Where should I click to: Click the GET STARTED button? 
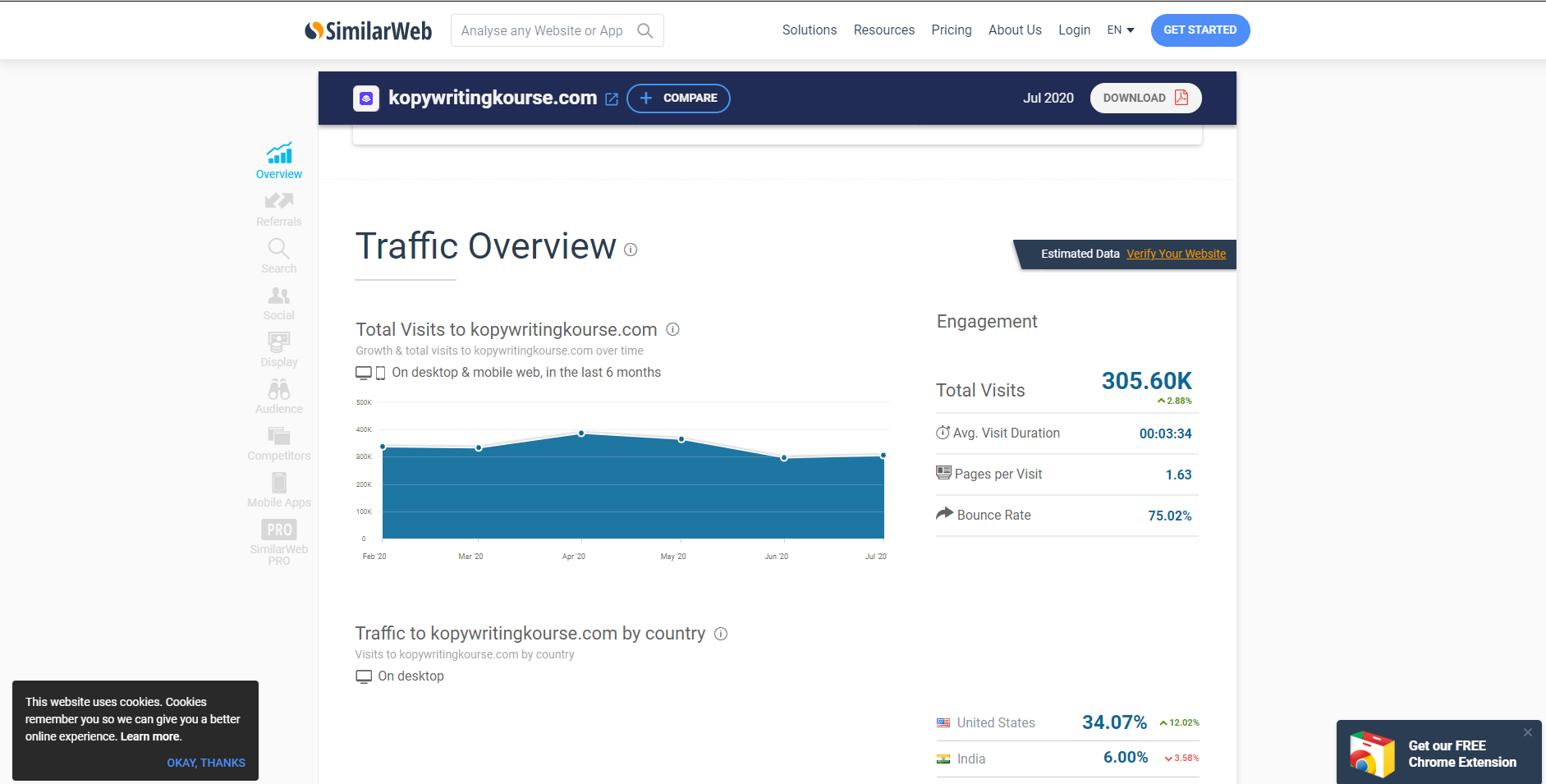pos(1200,30)
